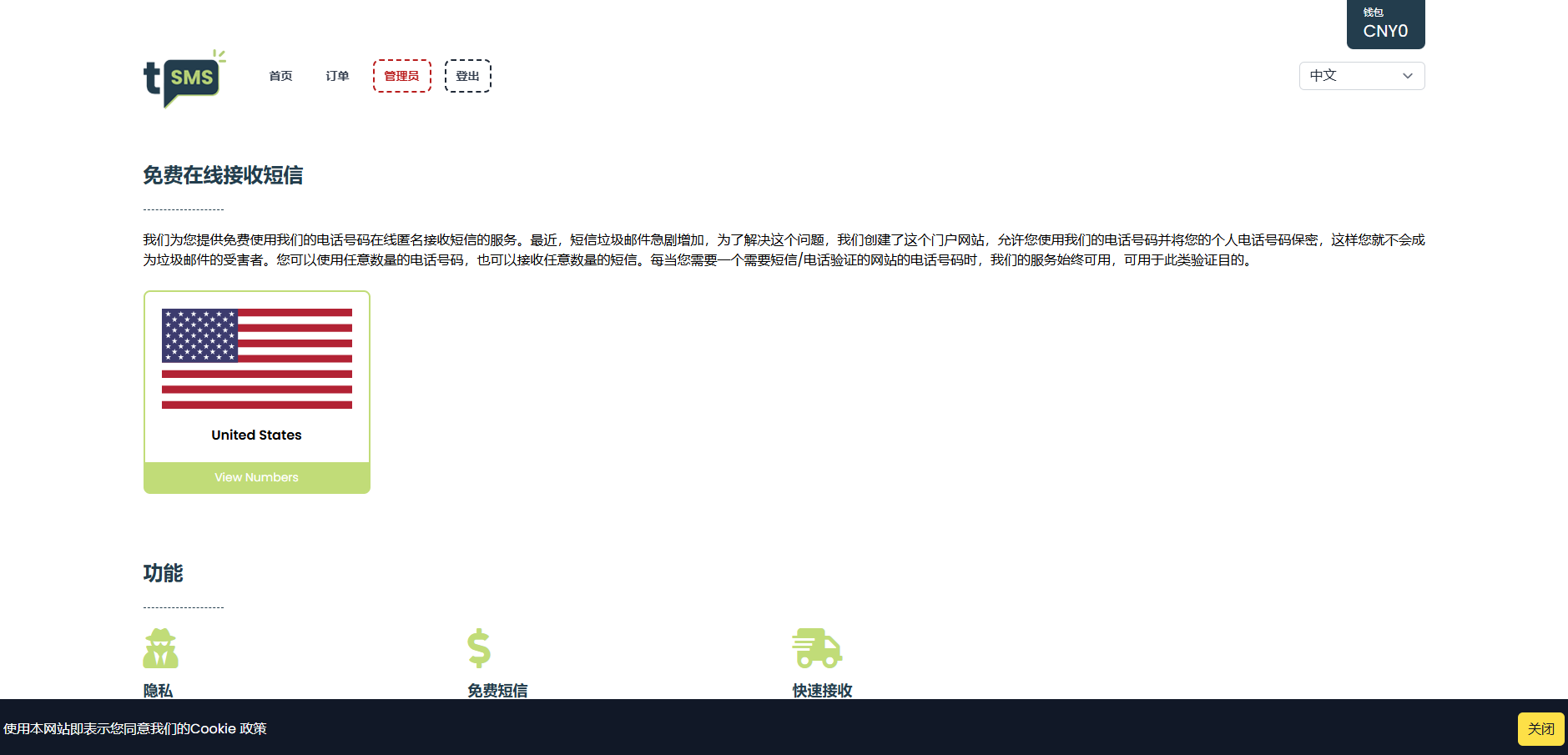Click the tSMS logo
Screen dimensions: 1568x755
[184, 78]
